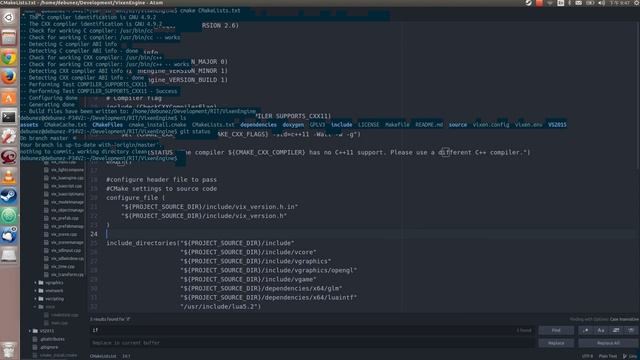Open the removable drive dock icon

coord(9,256)
